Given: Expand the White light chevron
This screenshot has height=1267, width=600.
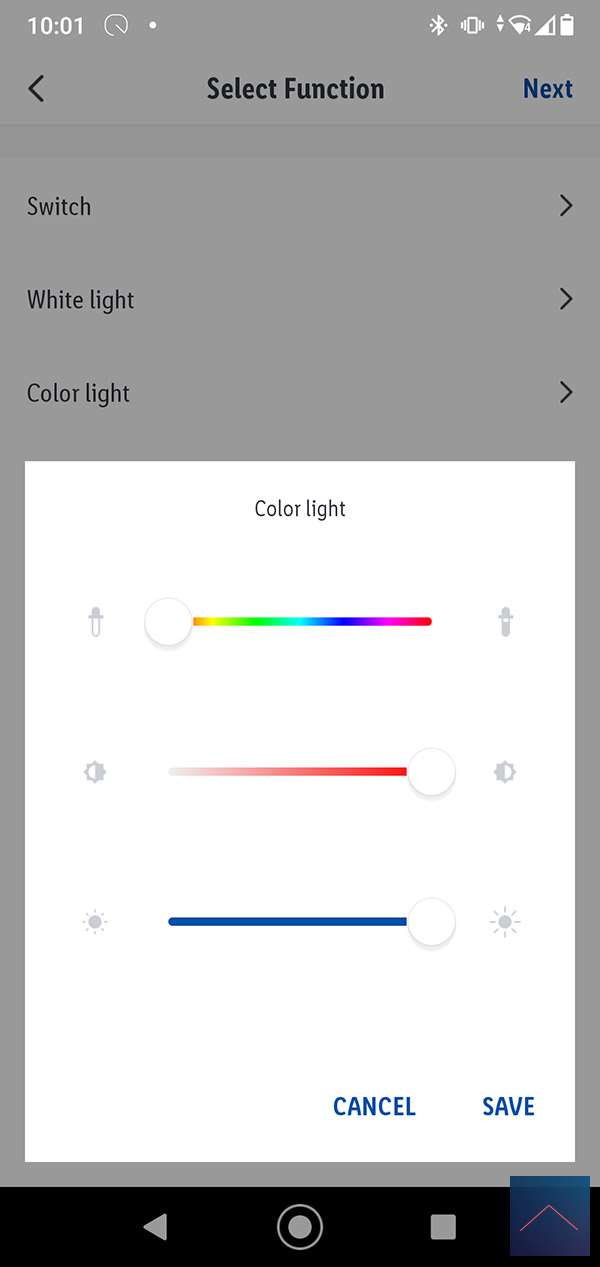Looking at the screenshot, I should coord(566,299).
